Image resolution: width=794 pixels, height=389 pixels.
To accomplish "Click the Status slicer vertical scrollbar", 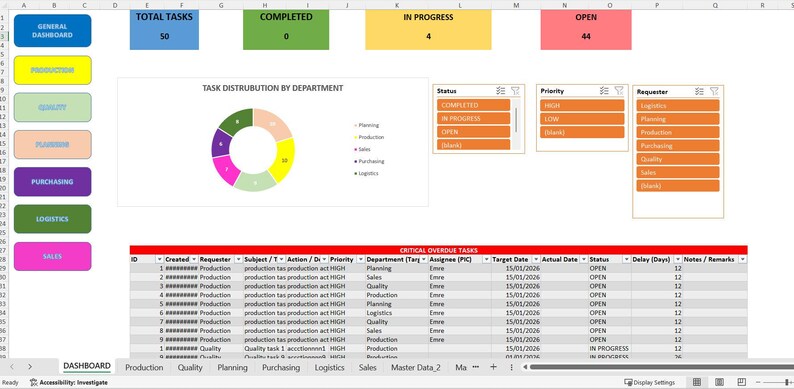I will (x=516, y=120).
